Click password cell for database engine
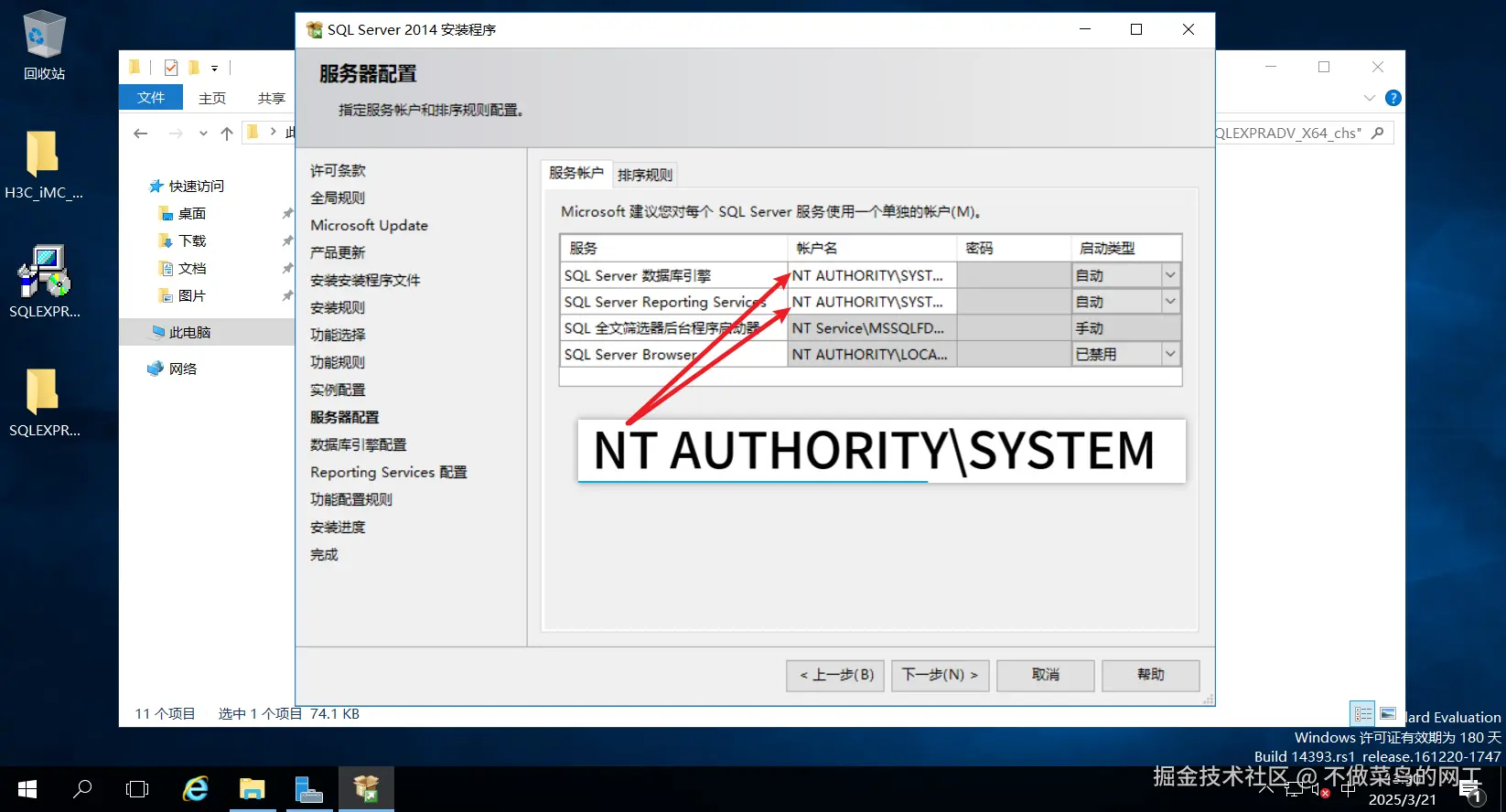Screen dimensions: 1506x812 coord(1014,275)
